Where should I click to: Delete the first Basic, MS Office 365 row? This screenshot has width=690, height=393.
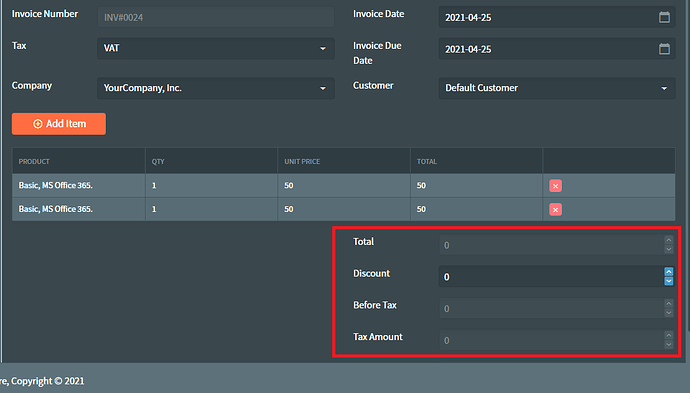555,186
